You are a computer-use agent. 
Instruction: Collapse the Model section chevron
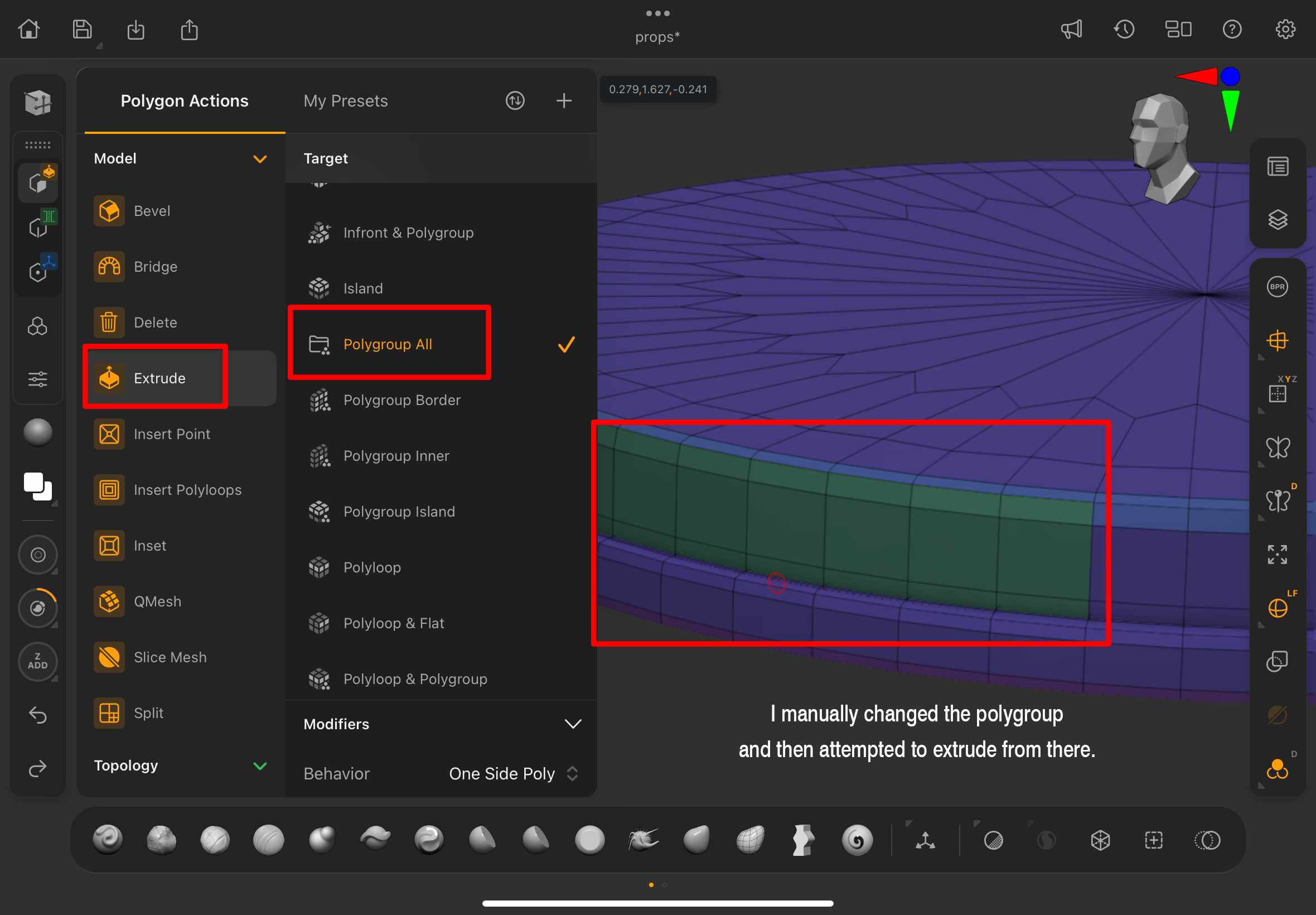coord(259,159)
